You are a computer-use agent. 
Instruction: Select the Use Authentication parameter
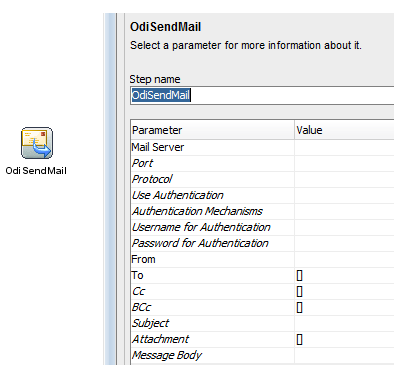click(212, 195)
